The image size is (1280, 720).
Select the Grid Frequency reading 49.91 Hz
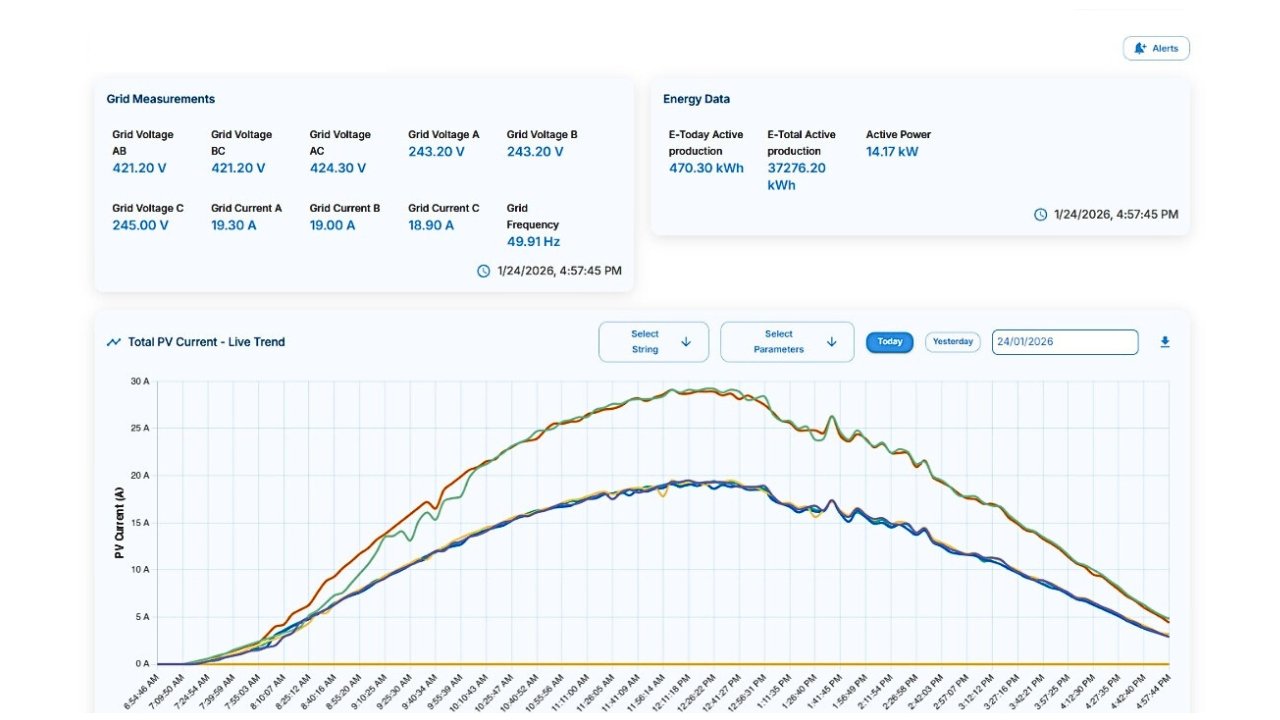pyautogui.click(x=533, y=242)
